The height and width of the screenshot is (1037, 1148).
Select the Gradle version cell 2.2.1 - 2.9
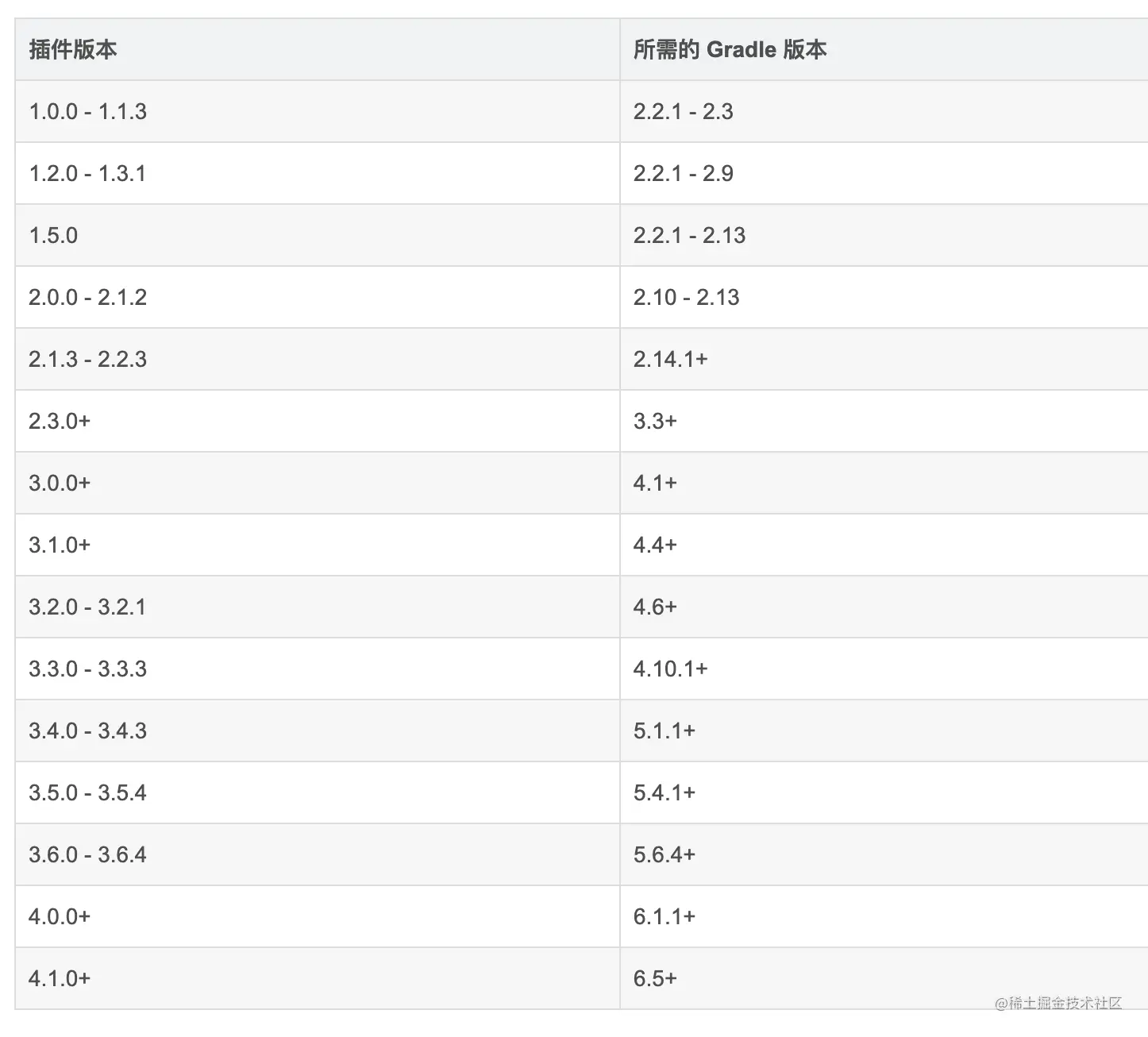683,174
